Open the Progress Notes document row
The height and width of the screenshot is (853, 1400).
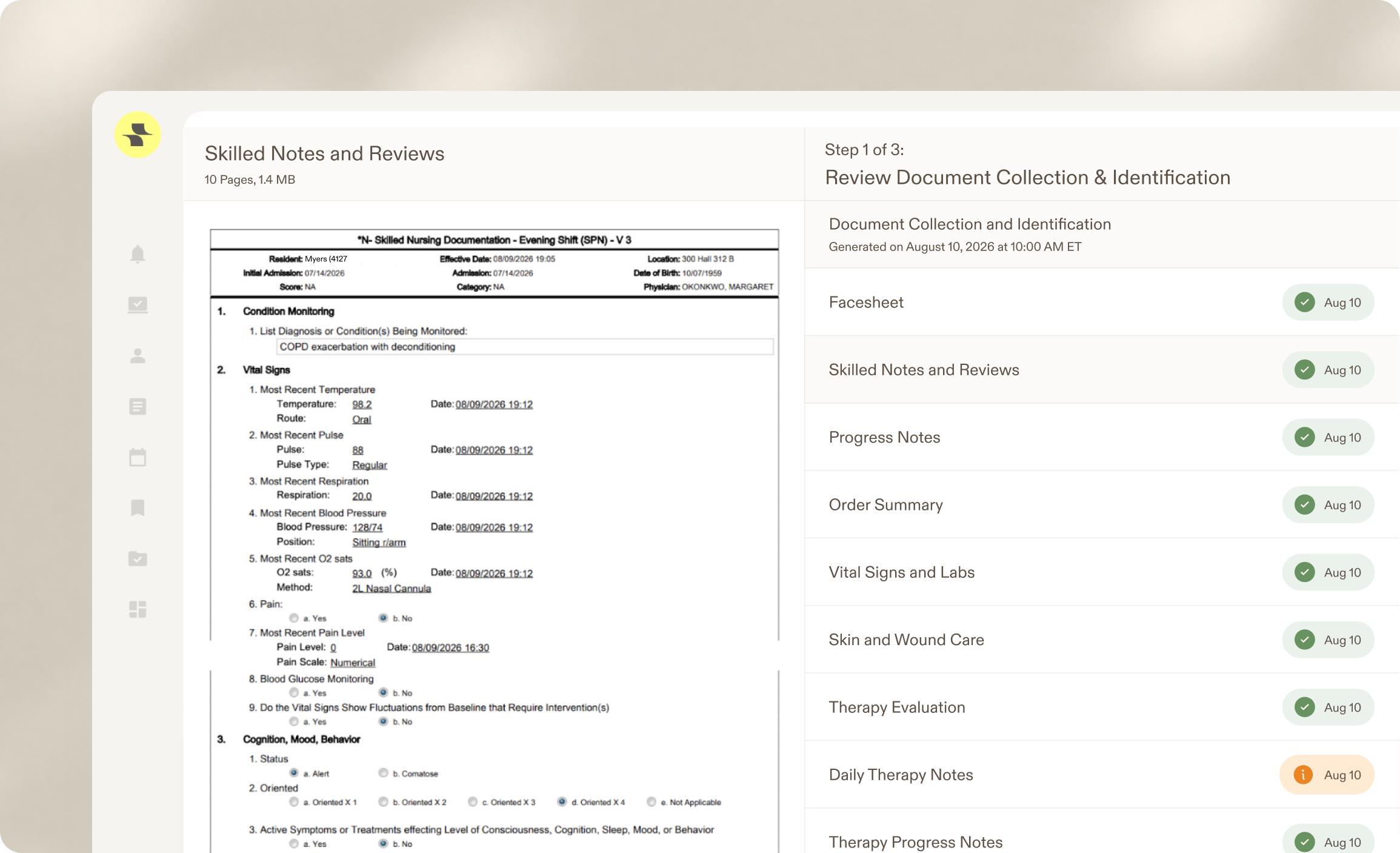pos(1102,437)
